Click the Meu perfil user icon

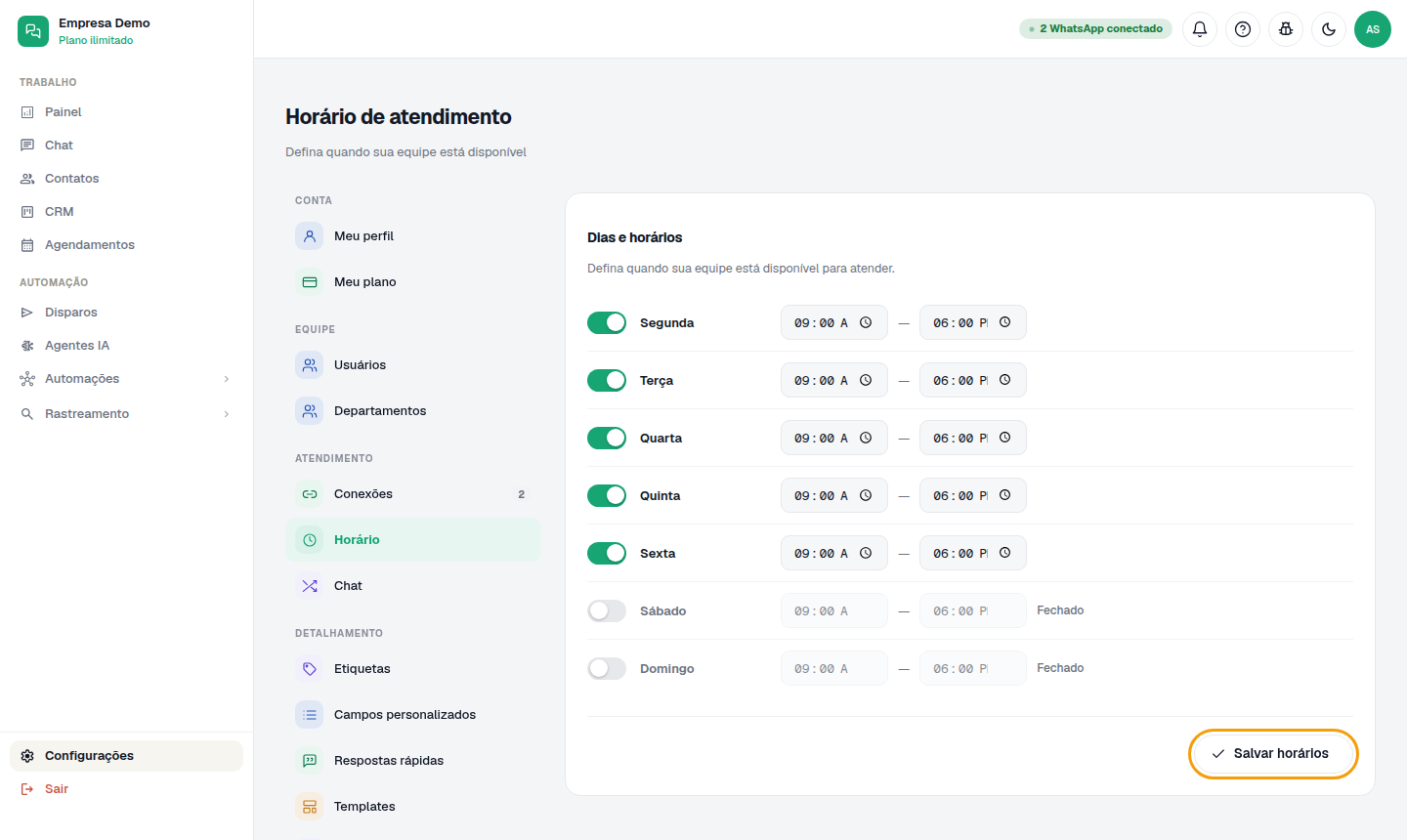(310, 236)
